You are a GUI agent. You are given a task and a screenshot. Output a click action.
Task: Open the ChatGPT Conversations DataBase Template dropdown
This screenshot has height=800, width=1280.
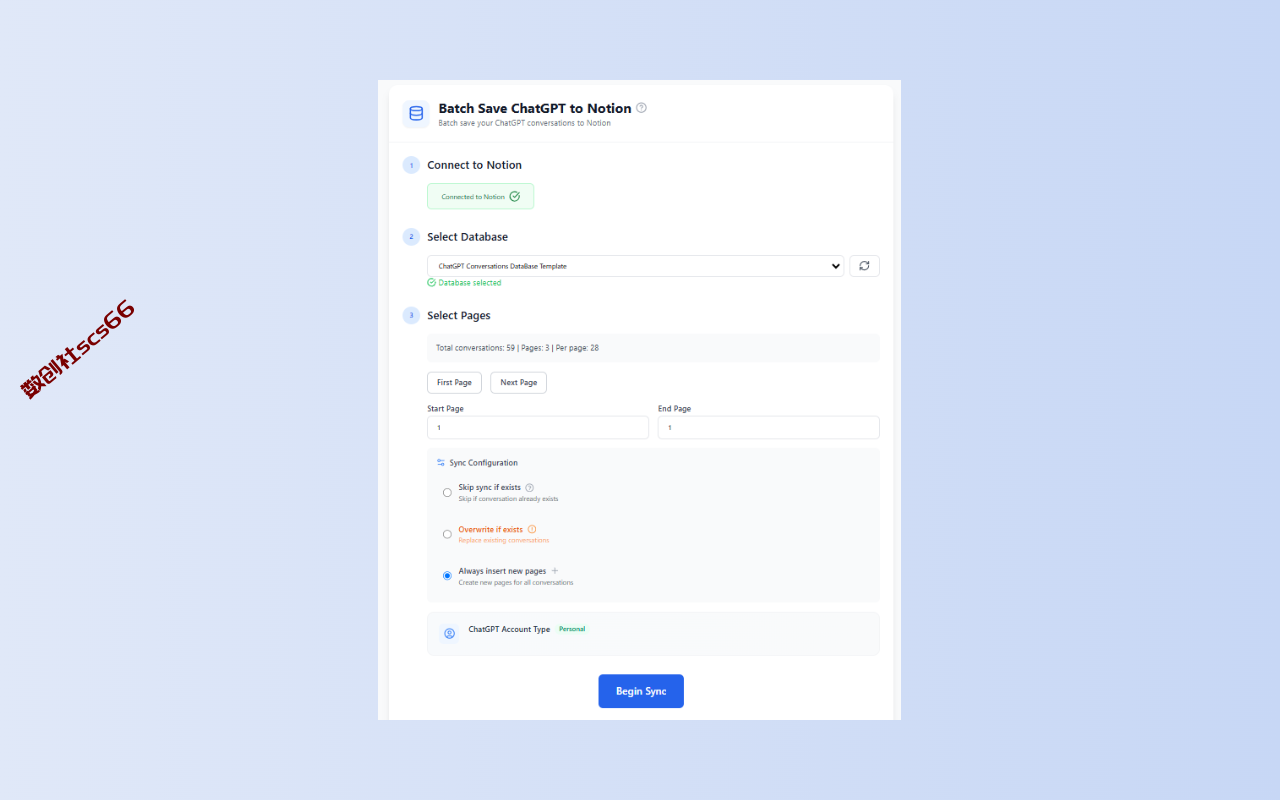point(635,266)
